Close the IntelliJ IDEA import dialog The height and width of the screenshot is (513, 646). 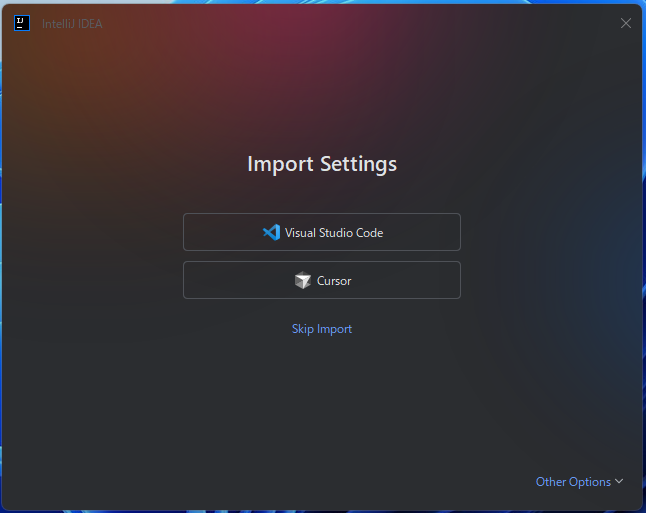click(626, 23)
